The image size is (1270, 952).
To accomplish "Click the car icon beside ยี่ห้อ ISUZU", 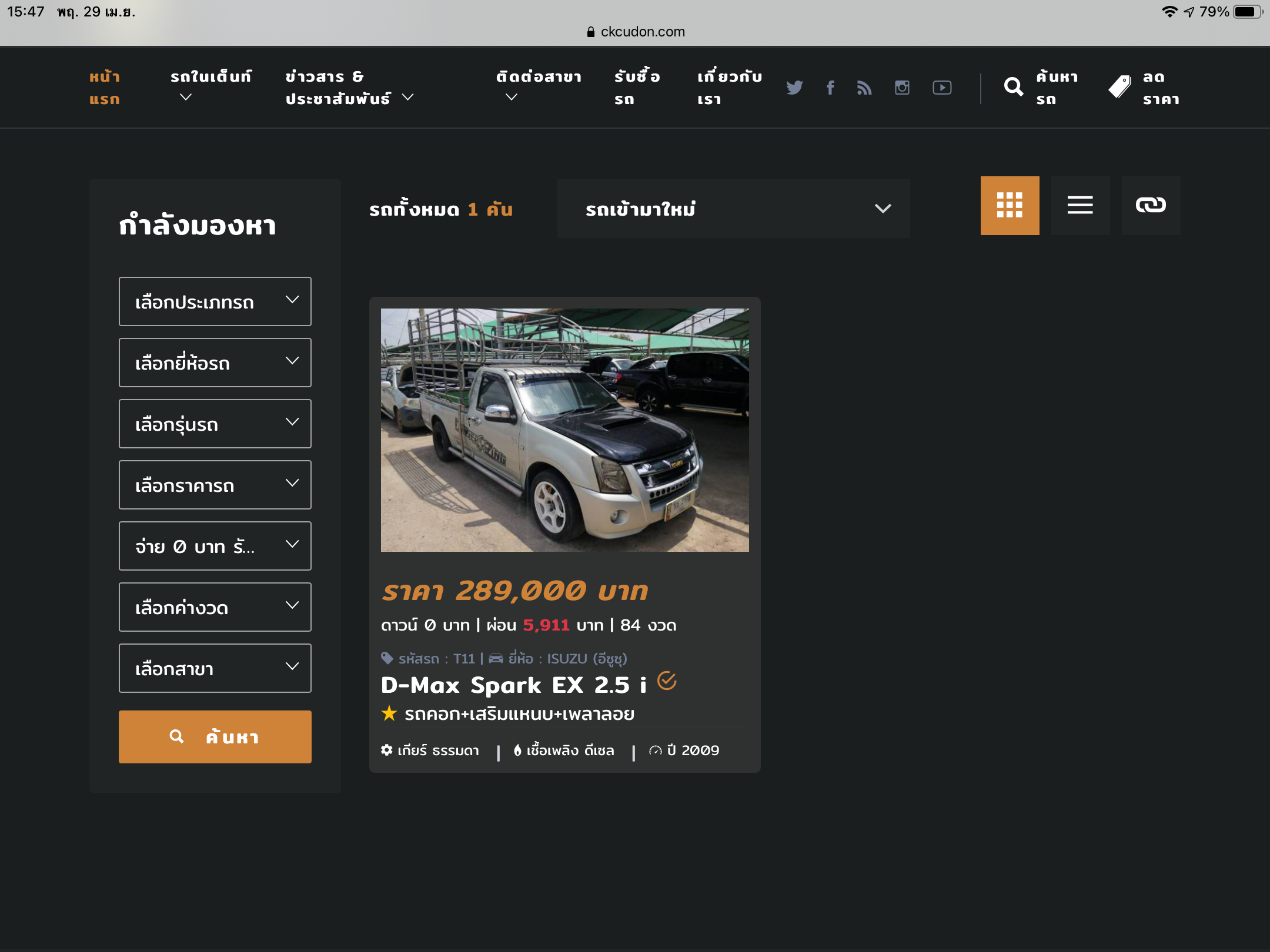I will pos(496,658).
